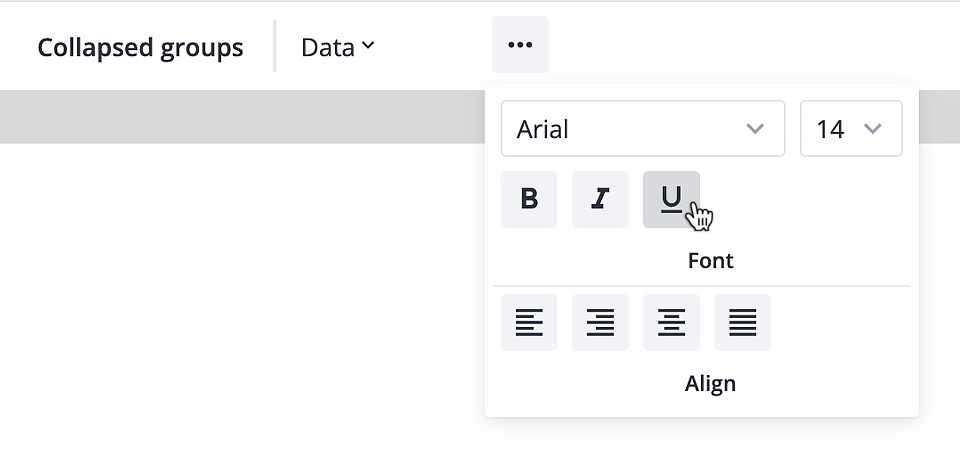The height and width of the screenshot is (456, 960).
Task: Toggle italic text formatting
Action: (600, 200)
